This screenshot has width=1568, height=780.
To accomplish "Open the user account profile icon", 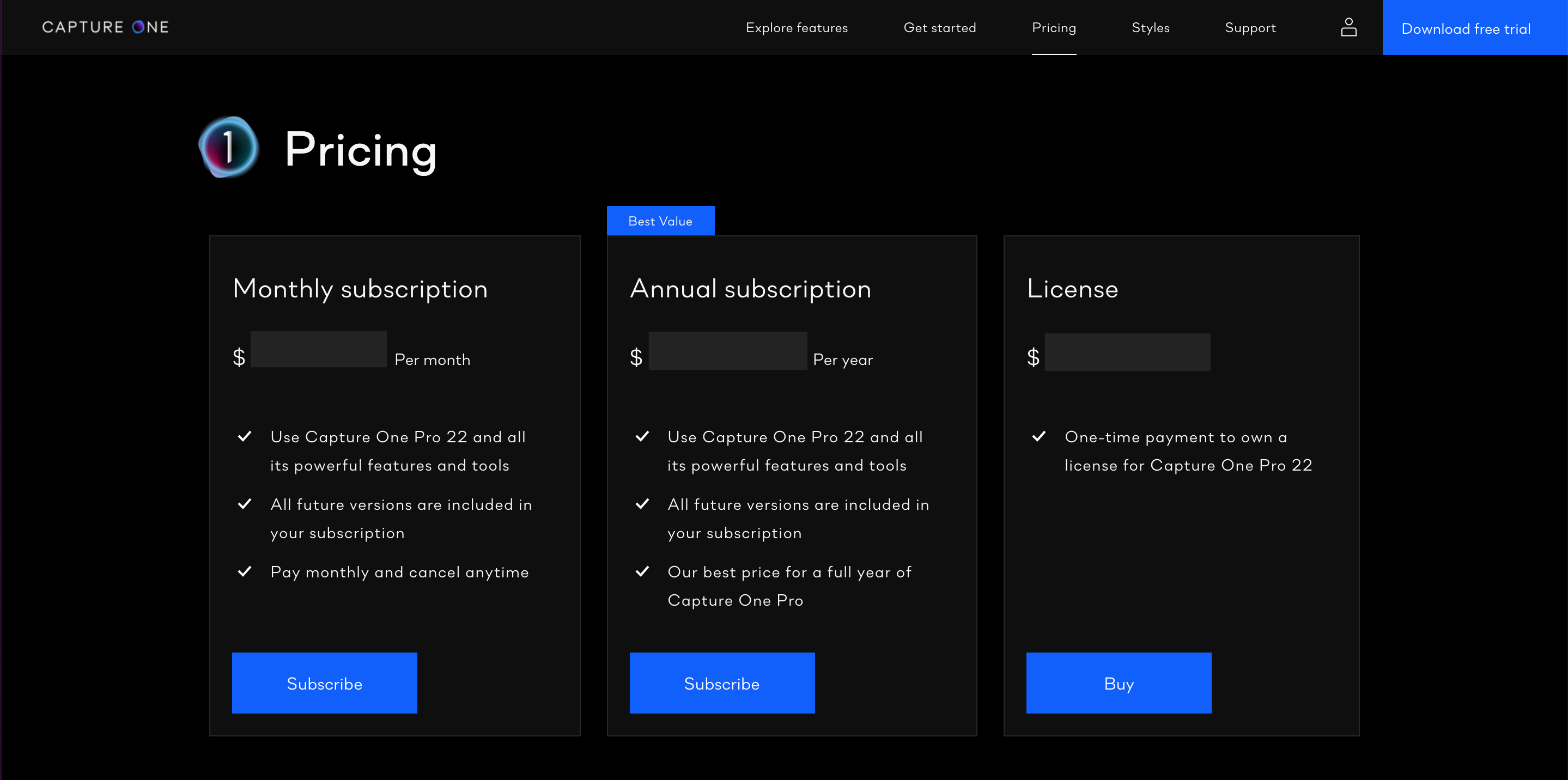I will point(1348,27).
